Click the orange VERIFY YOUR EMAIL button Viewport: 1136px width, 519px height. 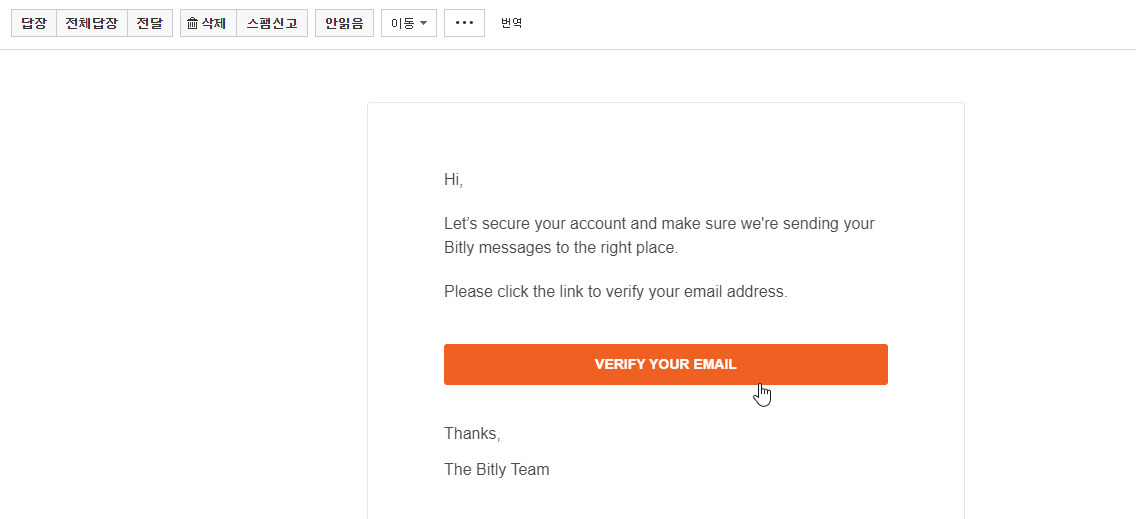click(666, 365)
